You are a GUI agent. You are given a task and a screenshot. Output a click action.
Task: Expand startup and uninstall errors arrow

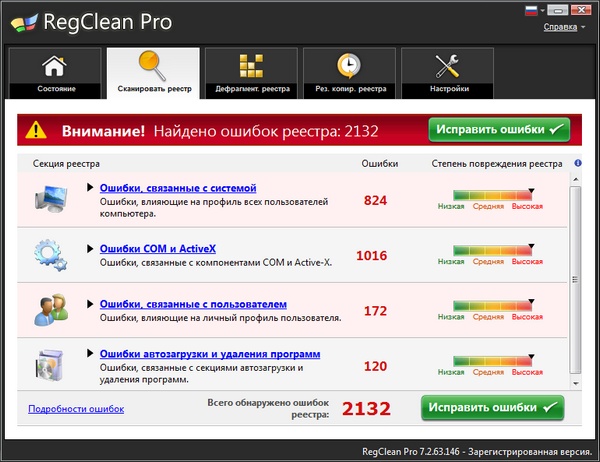(90, 354)
